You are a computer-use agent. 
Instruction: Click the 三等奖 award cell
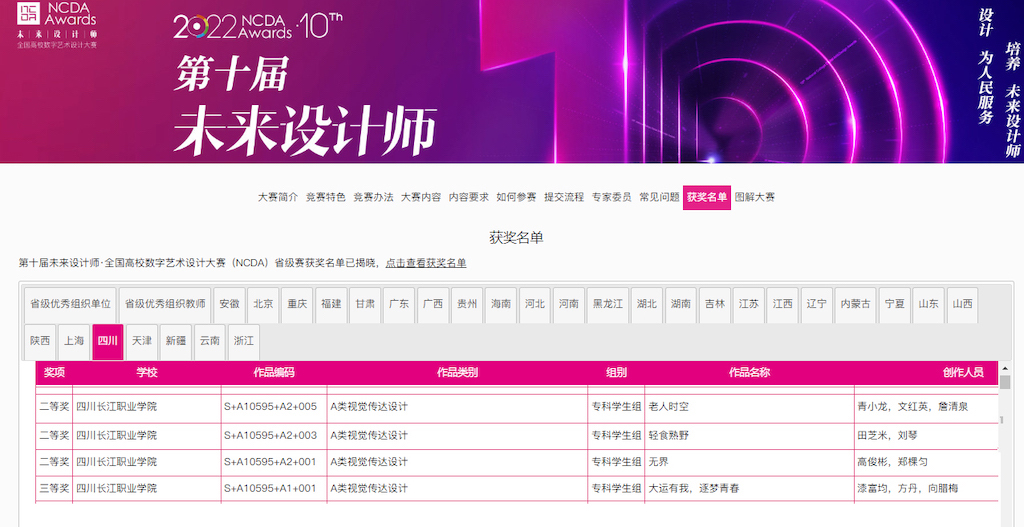(54, 488)
